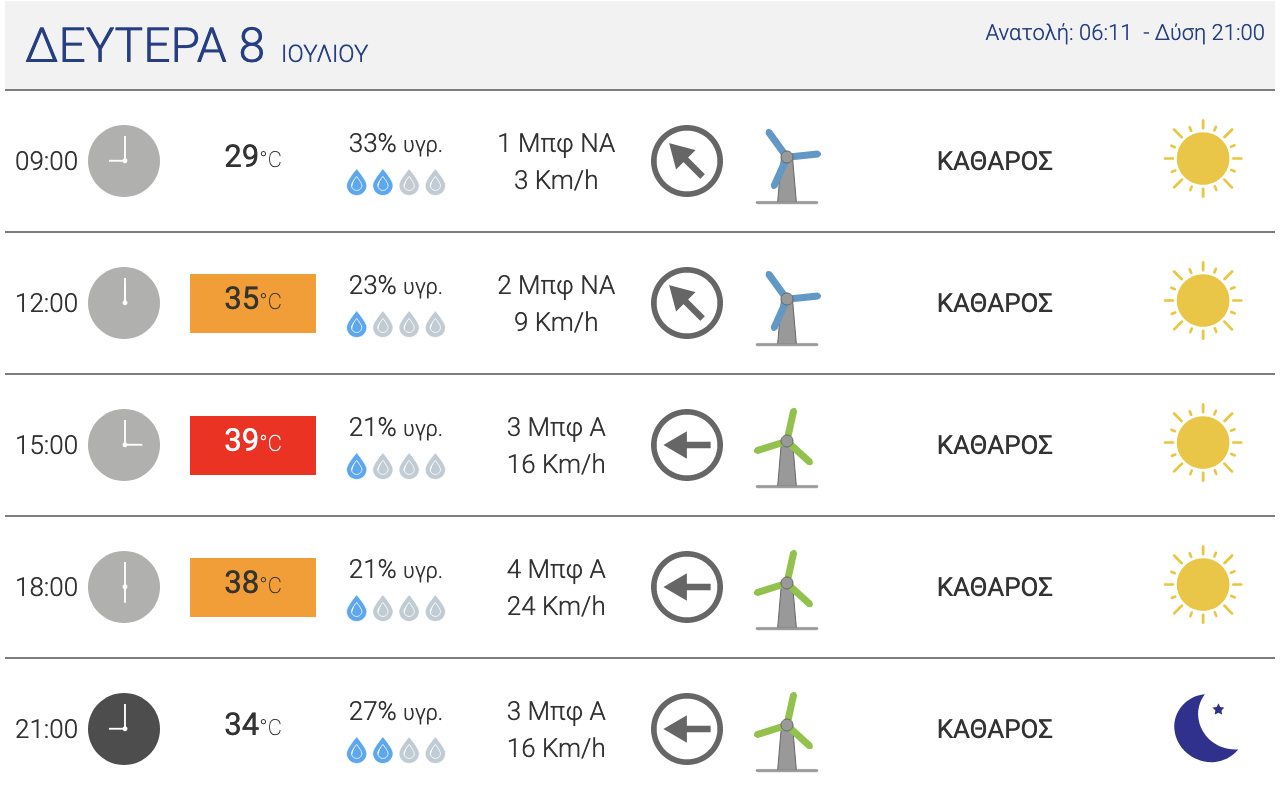
Task: Click the humidity droplets at 09:00
Action: click(396, 183)
